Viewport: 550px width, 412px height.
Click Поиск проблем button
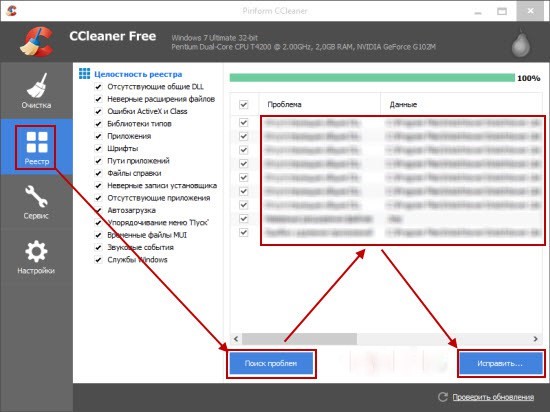tap(271, 364)
